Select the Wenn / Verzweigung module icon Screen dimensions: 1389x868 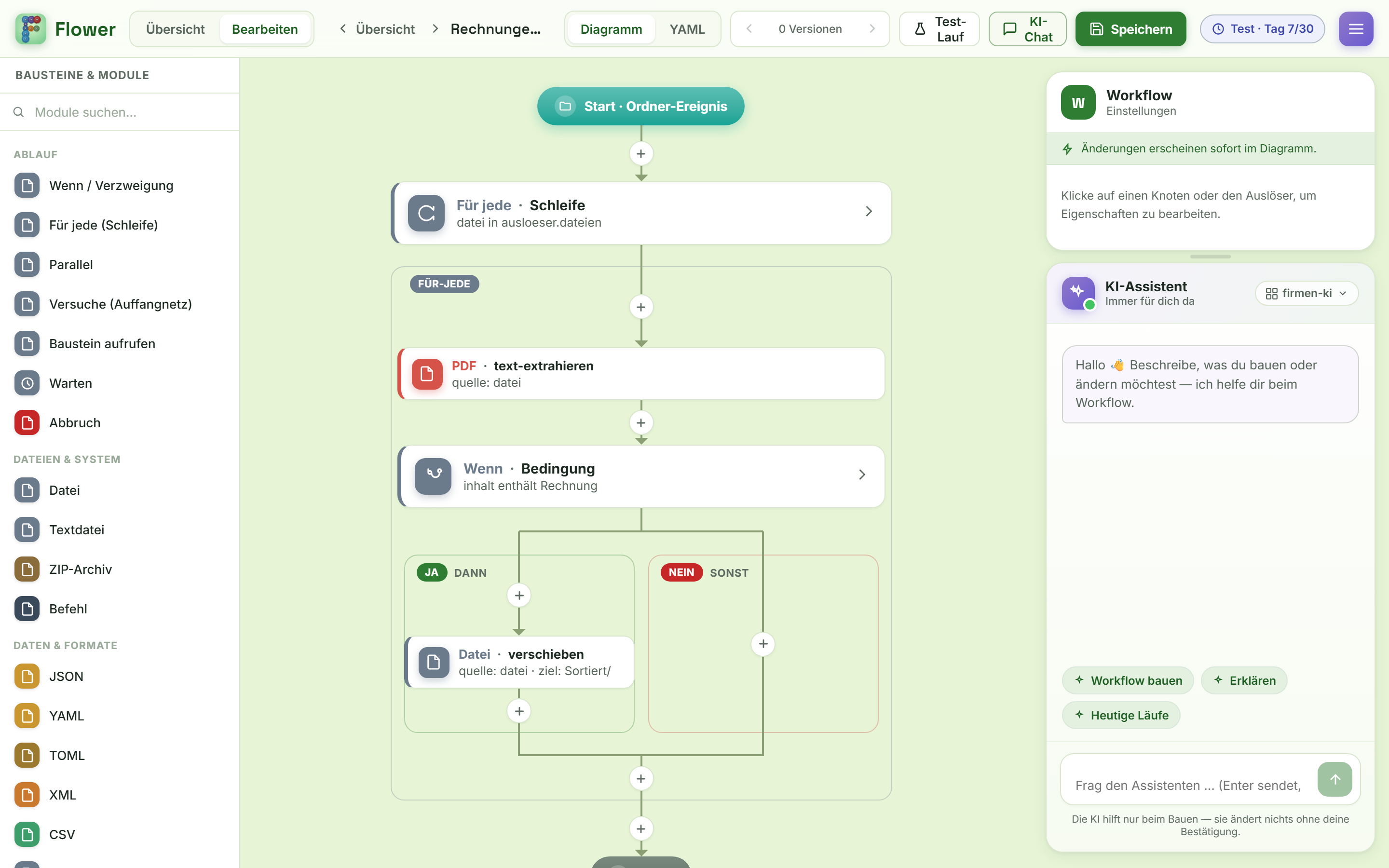coord(27,186)
